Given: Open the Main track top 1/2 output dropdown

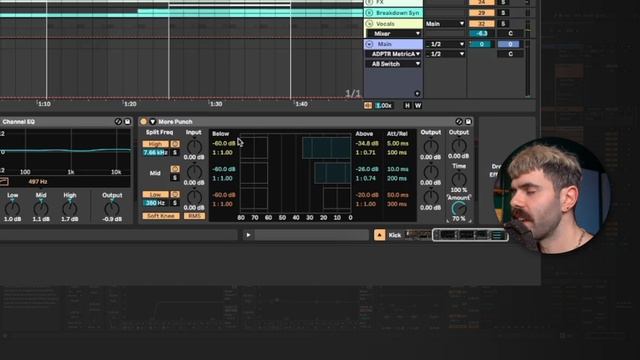Looking at the screenshot, I should (x=445, y=44).
